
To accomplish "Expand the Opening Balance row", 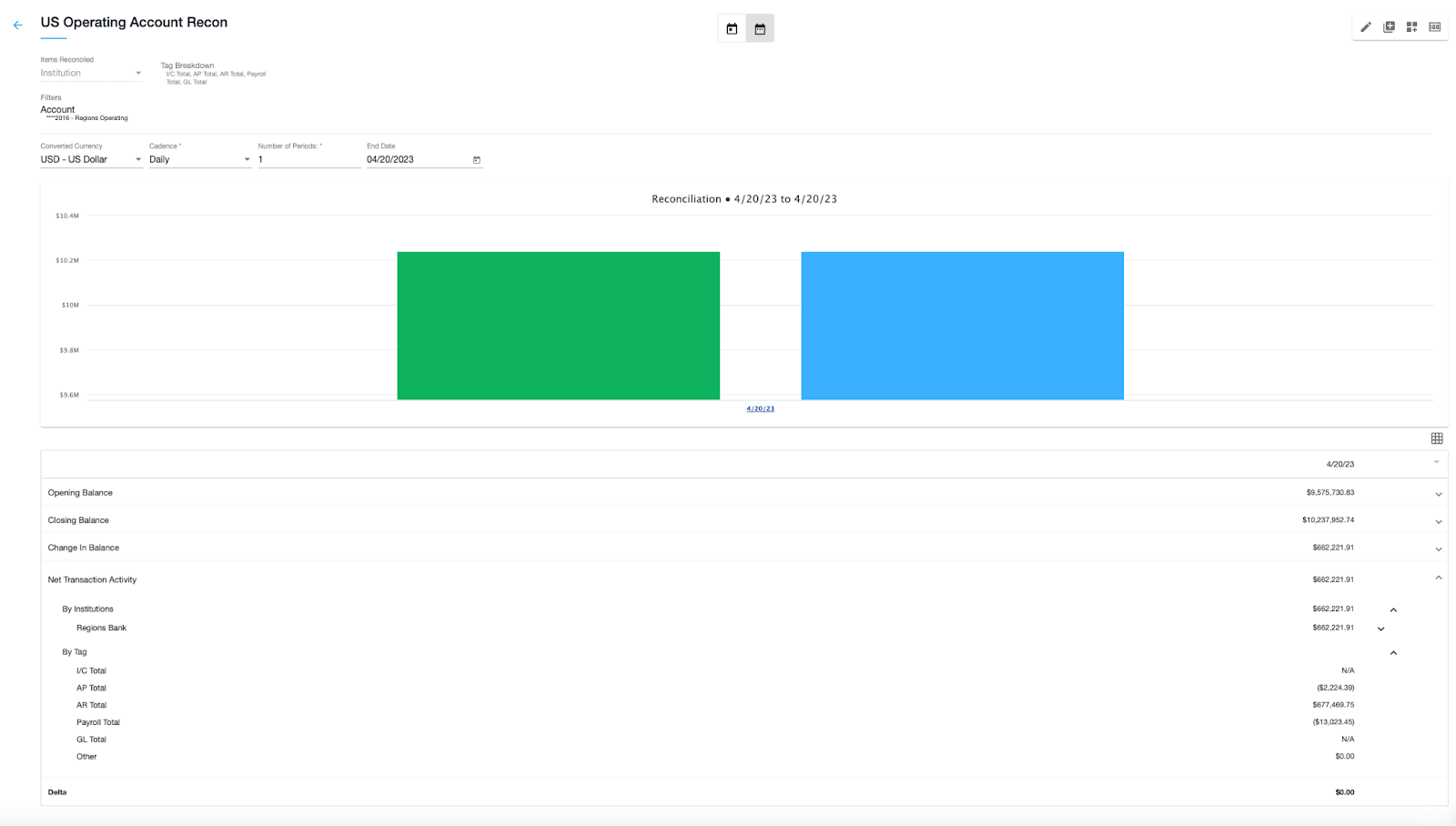I will tap(1439, 494).
